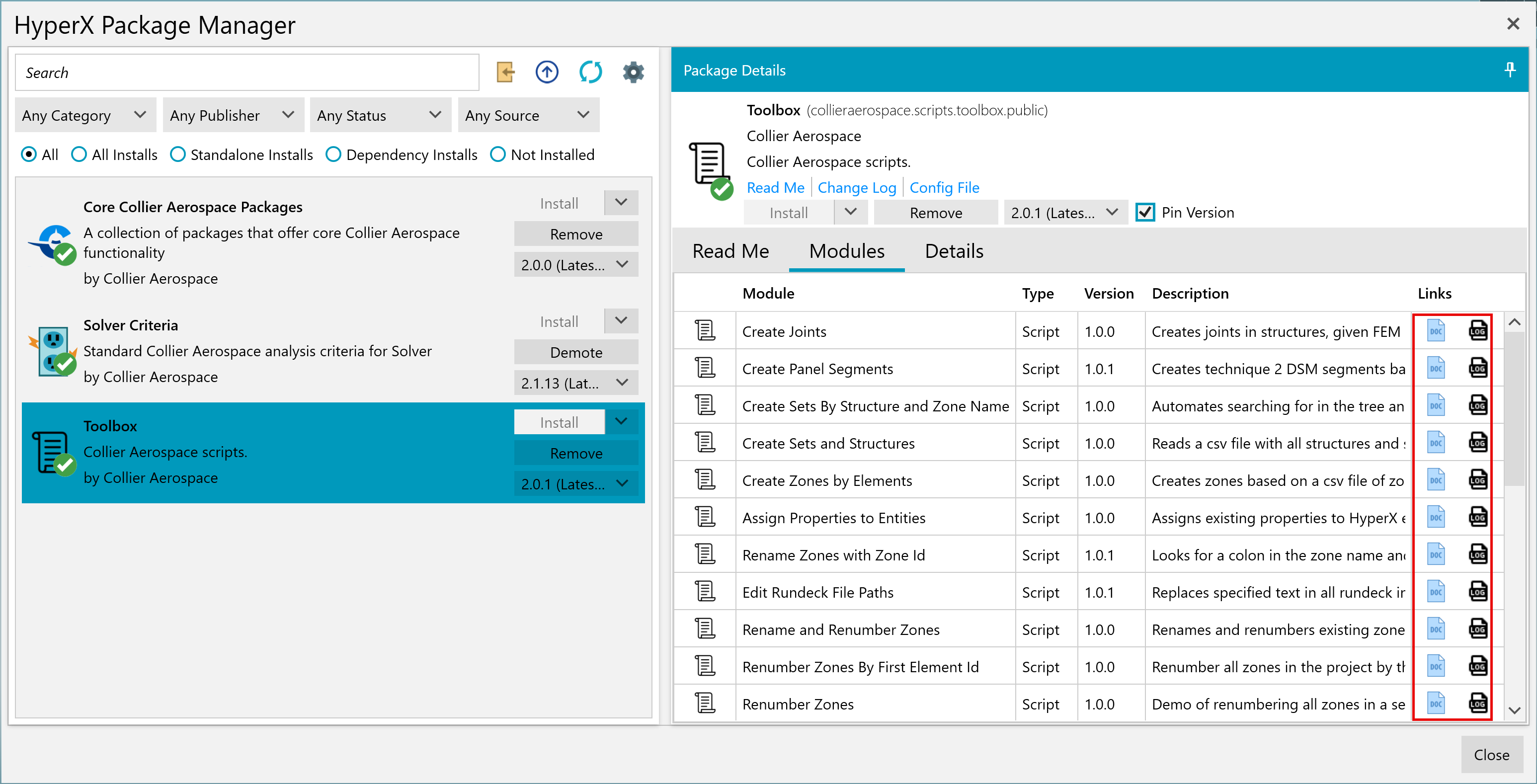Viewport: 1537px width, 784px height.
Task: Open LOG link for Create Panel Segments
Action: pos(1477,368)
